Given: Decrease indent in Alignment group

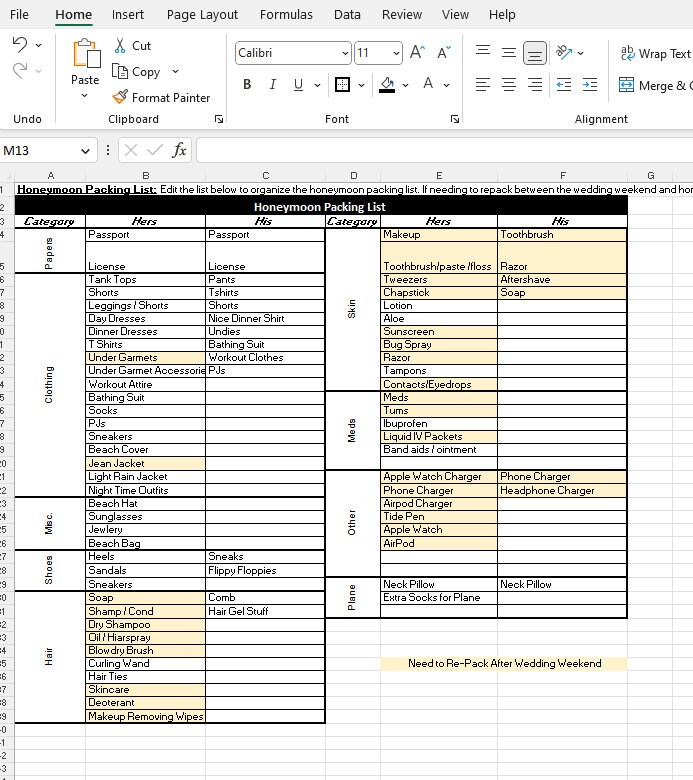Looking at the screenshot, I should point(564,85).
